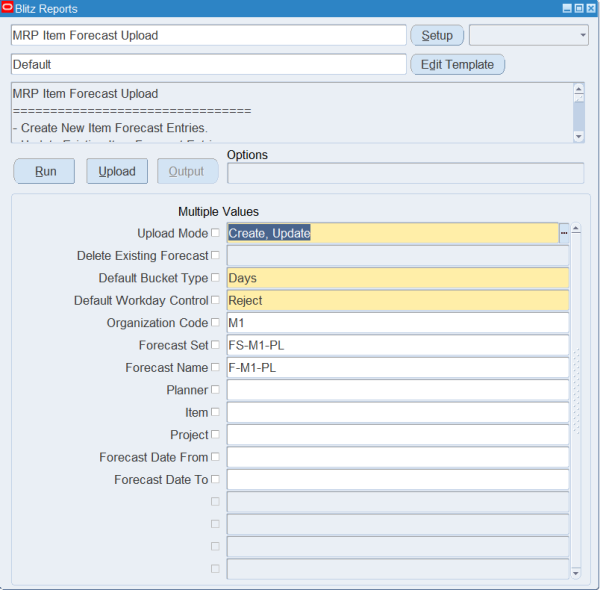This screenshot has width=600, height=590.
Task: Toggle Forecast Date From multiple values checkbox
Action: 215,456
